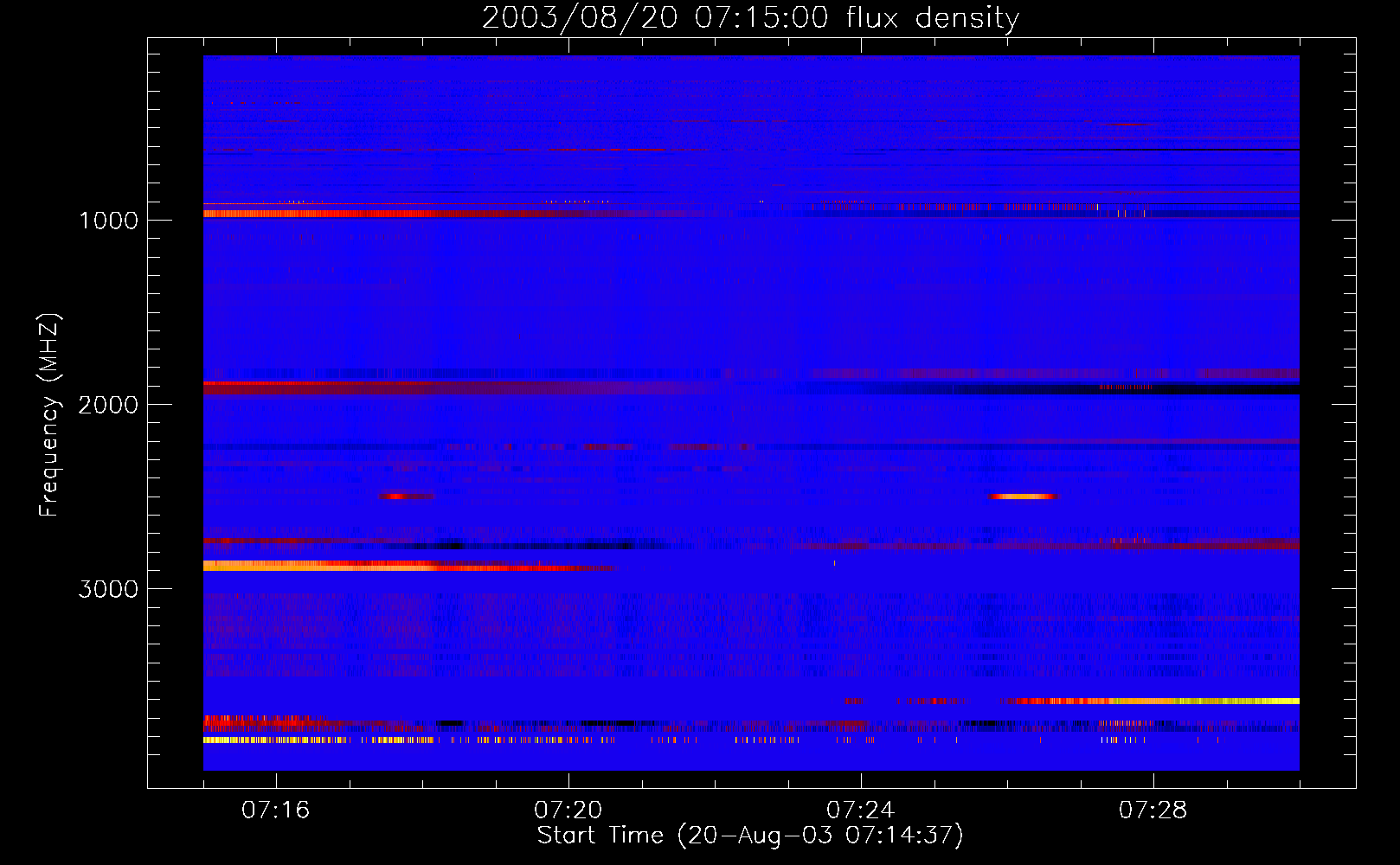Click the 1000 frequency tick label
The height and width of the screenshot is (865, 1400).
click(109, 221)
